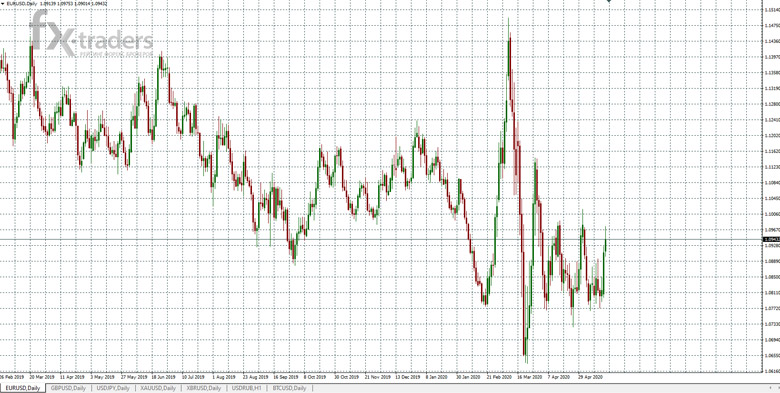
Task: Select the active EURUSD,Daily tab
Action: click(x=22, y=388)
